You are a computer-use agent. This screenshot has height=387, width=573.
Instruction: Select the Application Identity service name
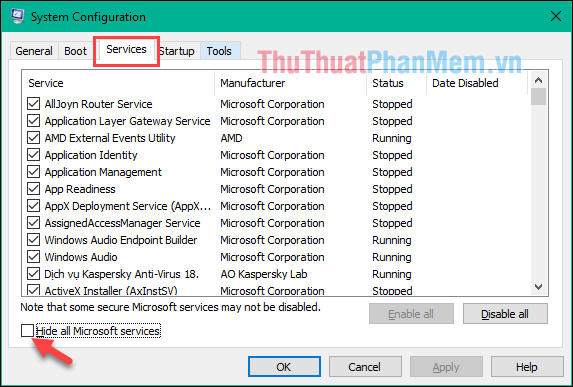point(91,155)
